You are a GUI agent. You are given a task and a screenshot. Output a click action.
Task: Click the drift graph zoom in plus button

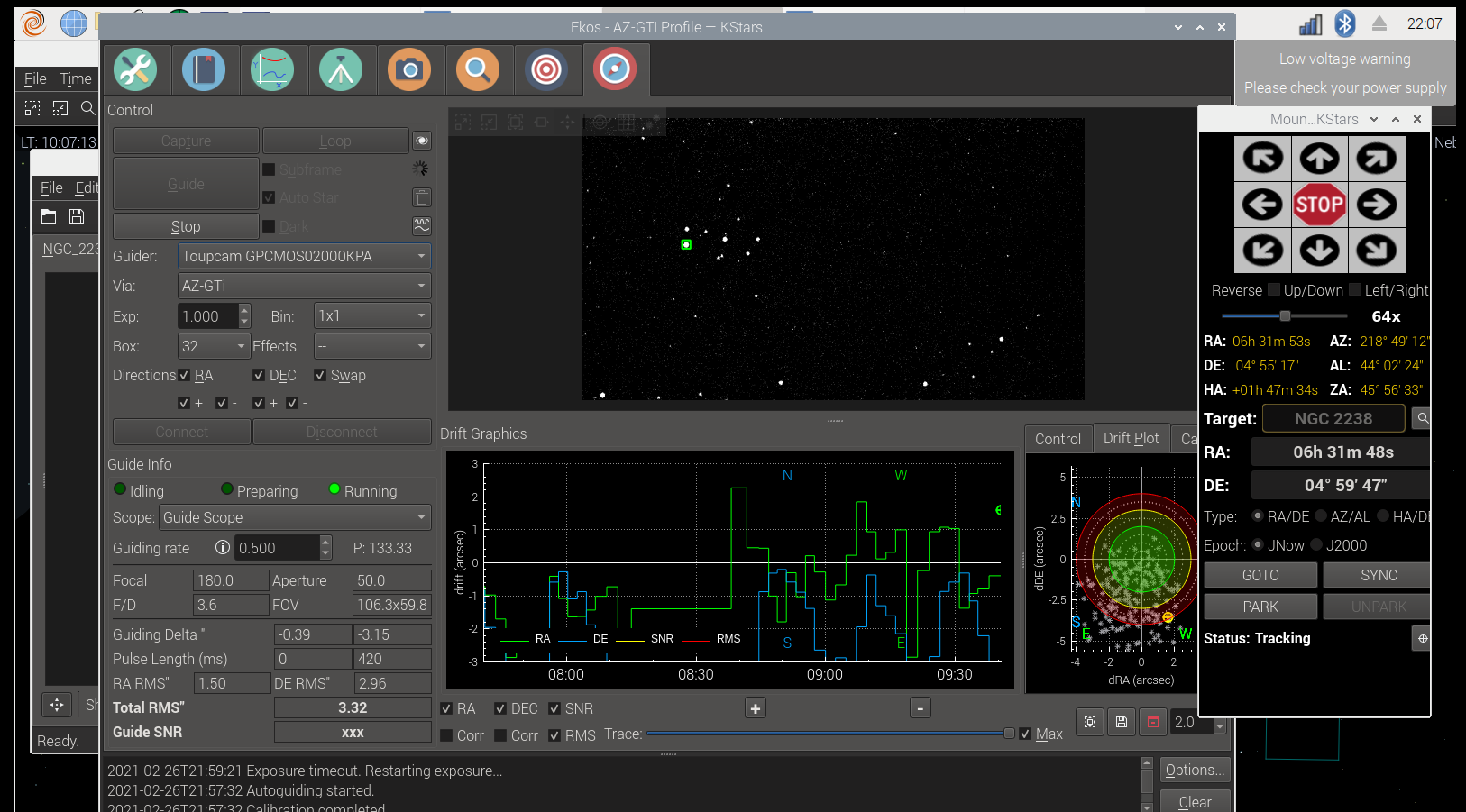tap(756, 708)
